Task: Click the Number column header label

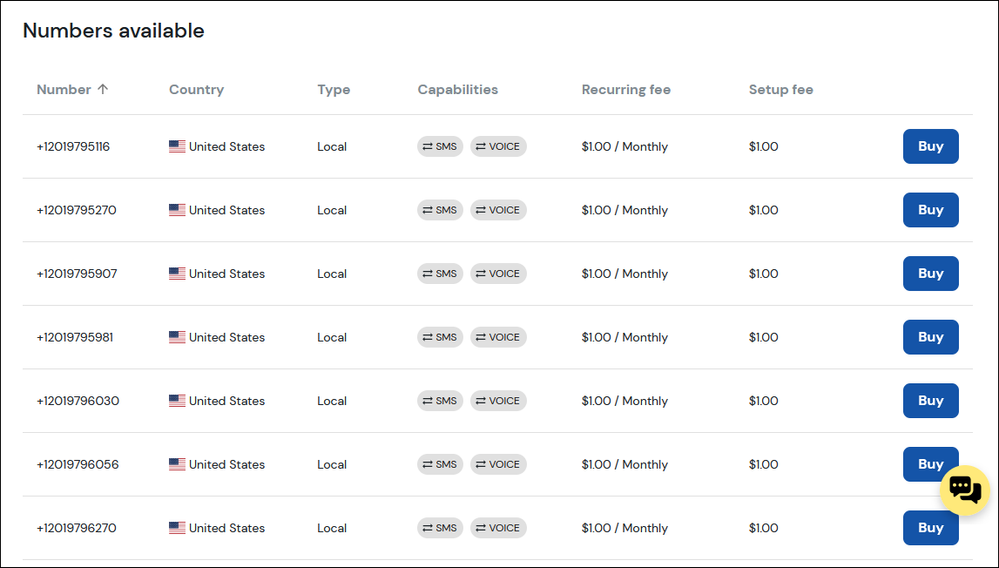Action: 64,90
